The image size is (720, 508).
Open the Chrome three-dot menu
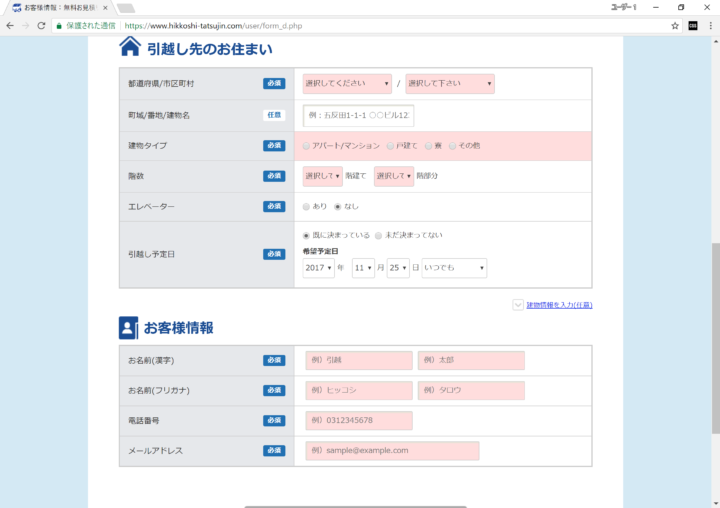pyautogui.click(x=710, y=26)
